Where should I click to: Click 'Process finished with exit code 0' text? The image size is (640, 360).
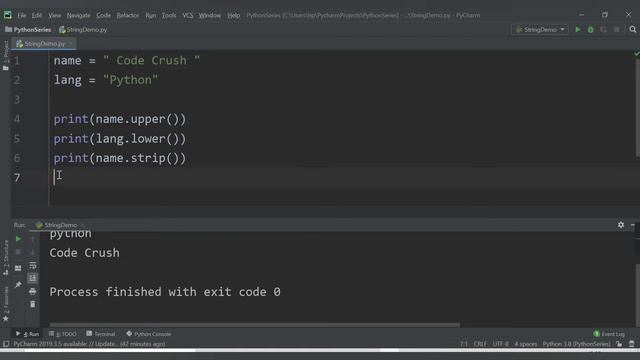click(165, 292)
